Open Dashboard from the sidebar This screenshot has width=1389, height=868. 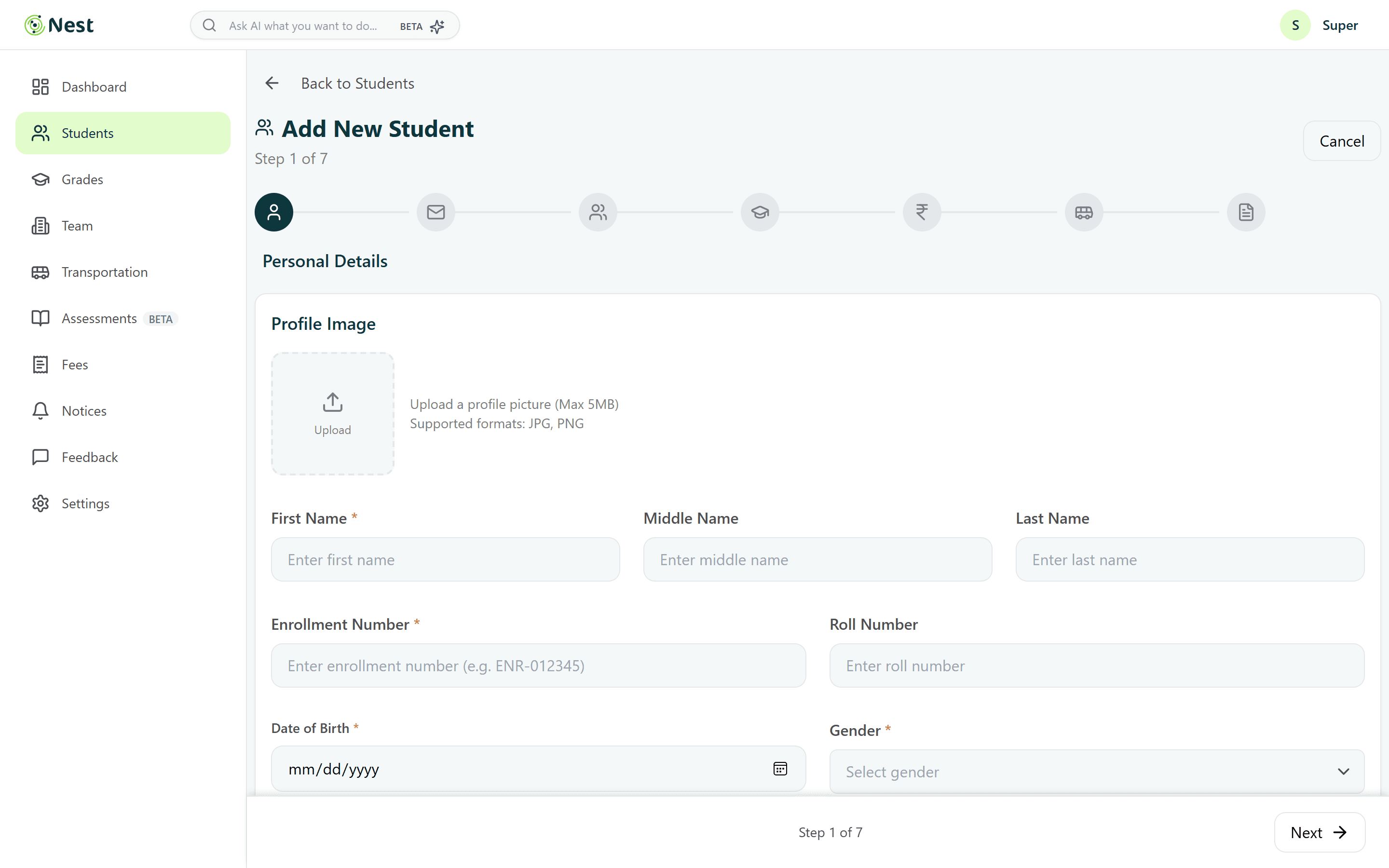pyautogui.click(x=123, y=87)
